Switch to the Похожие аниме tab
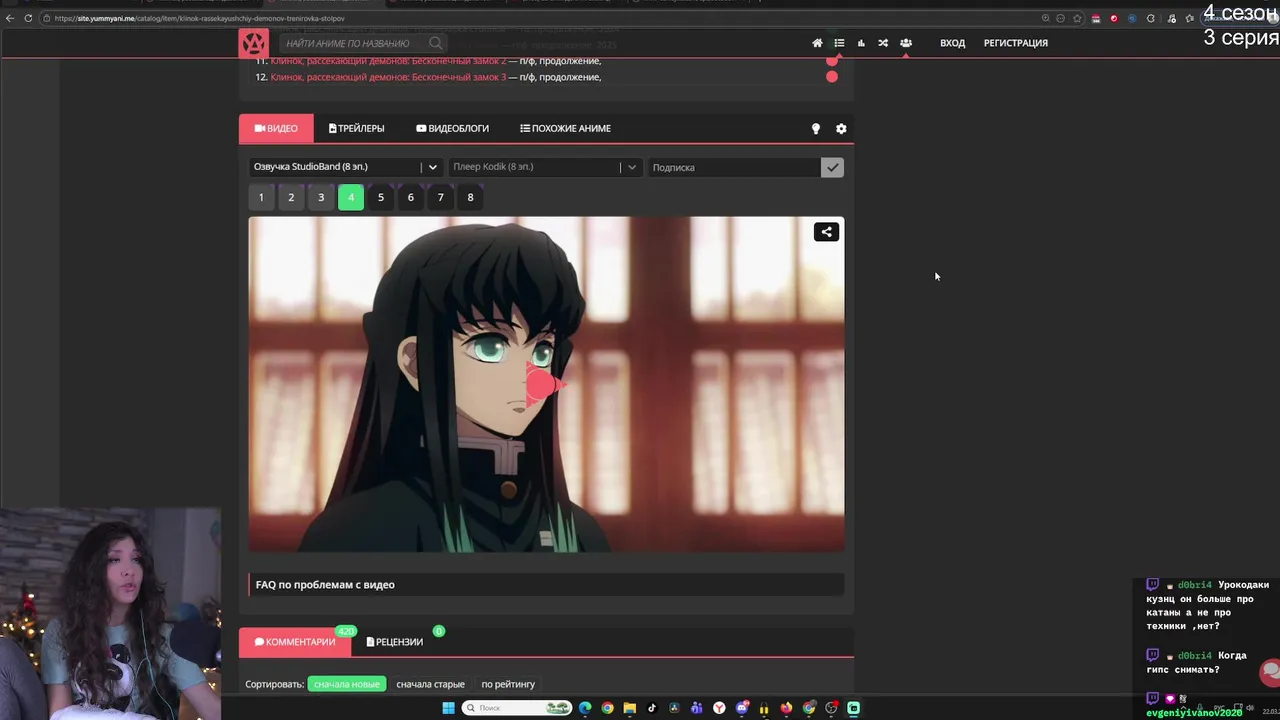This screenshot has height=720, width=1280. 565,128
